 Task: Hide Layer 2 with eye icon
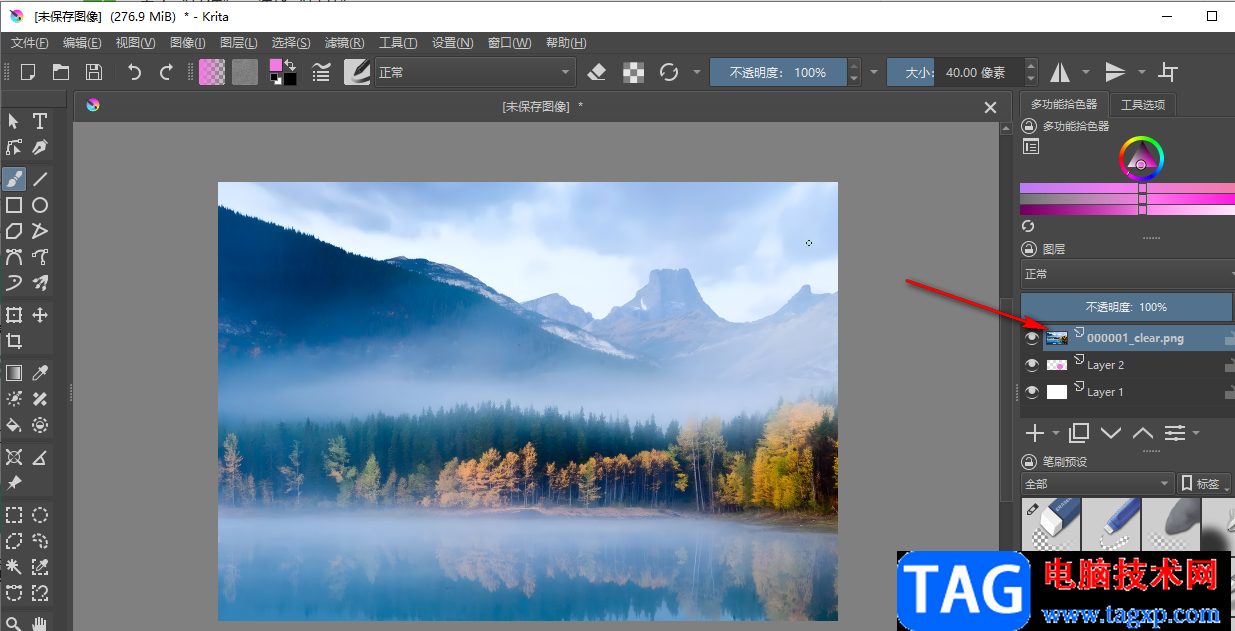click(x=1032, y=365)
